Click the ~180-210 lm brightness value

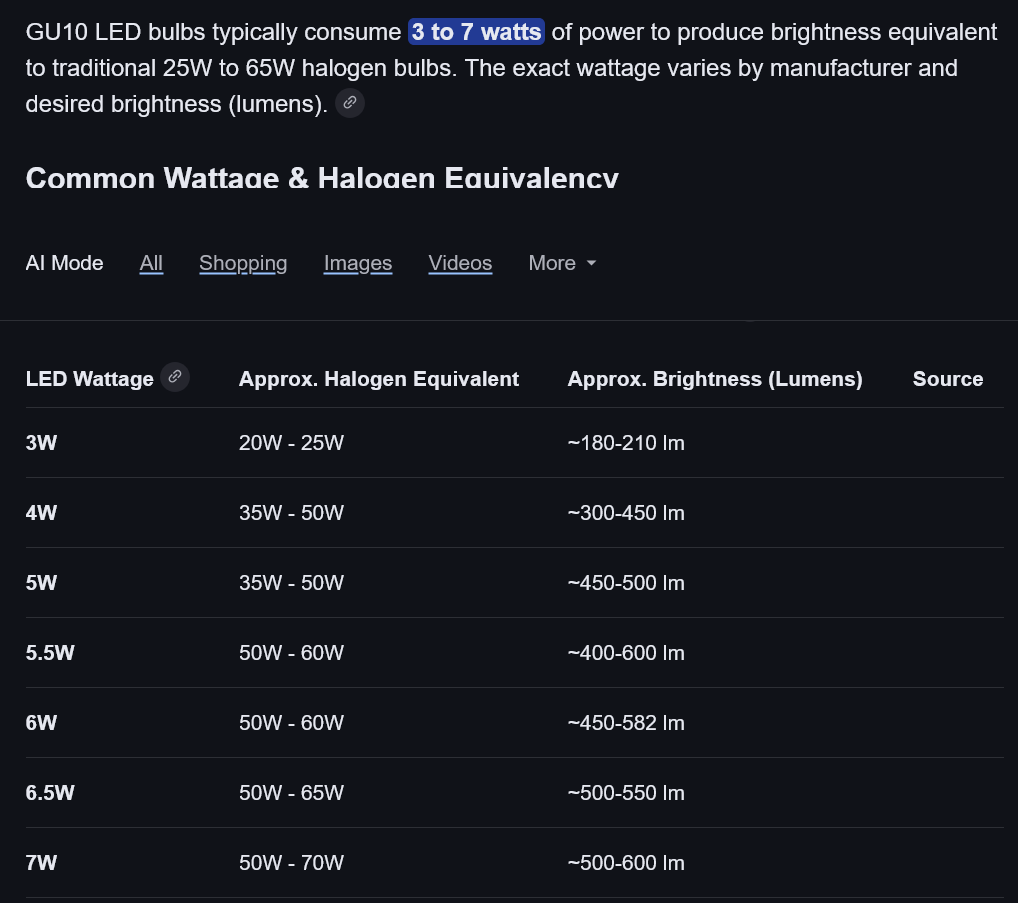[626, 443]
